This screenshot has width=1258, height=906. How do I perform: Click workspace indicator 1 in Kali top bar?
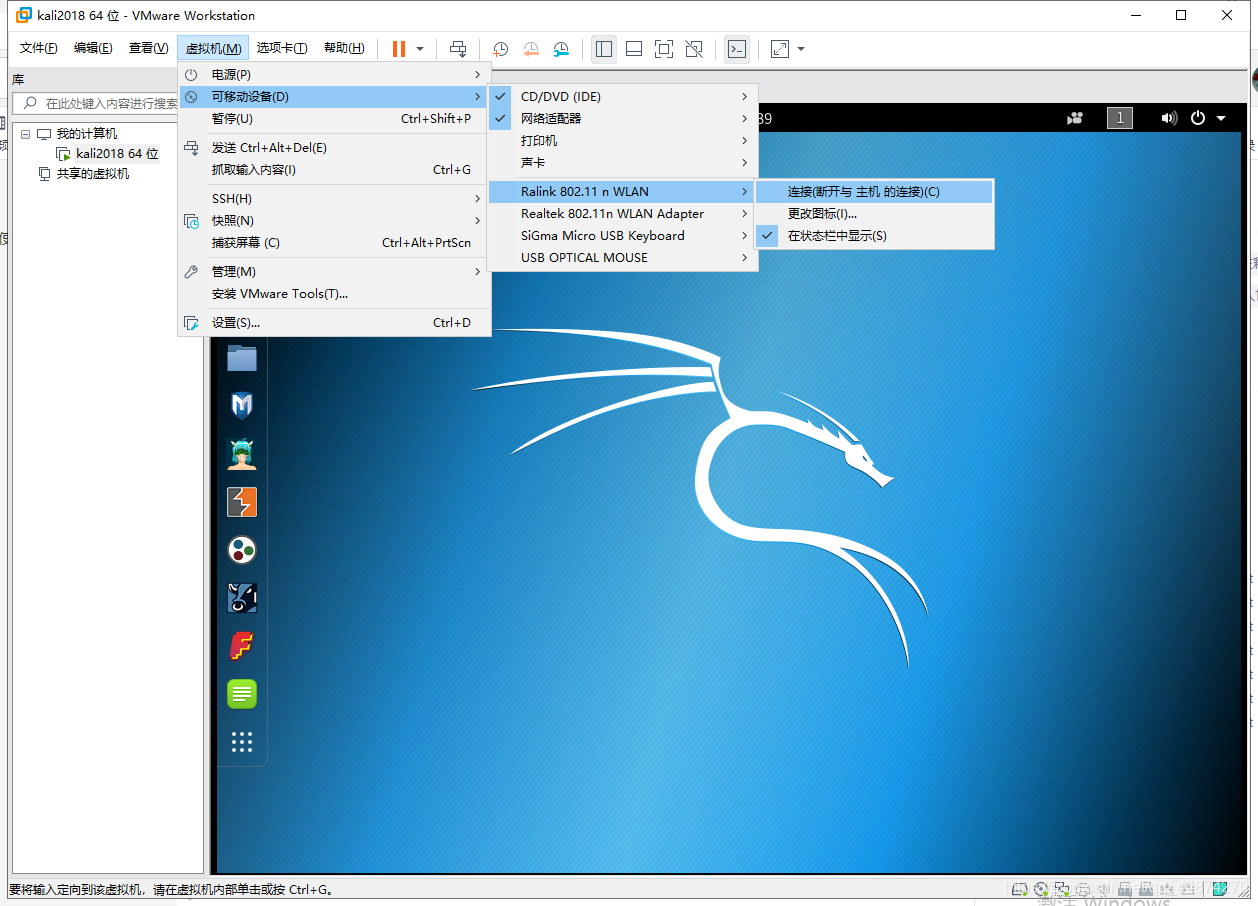[1120, 118]
